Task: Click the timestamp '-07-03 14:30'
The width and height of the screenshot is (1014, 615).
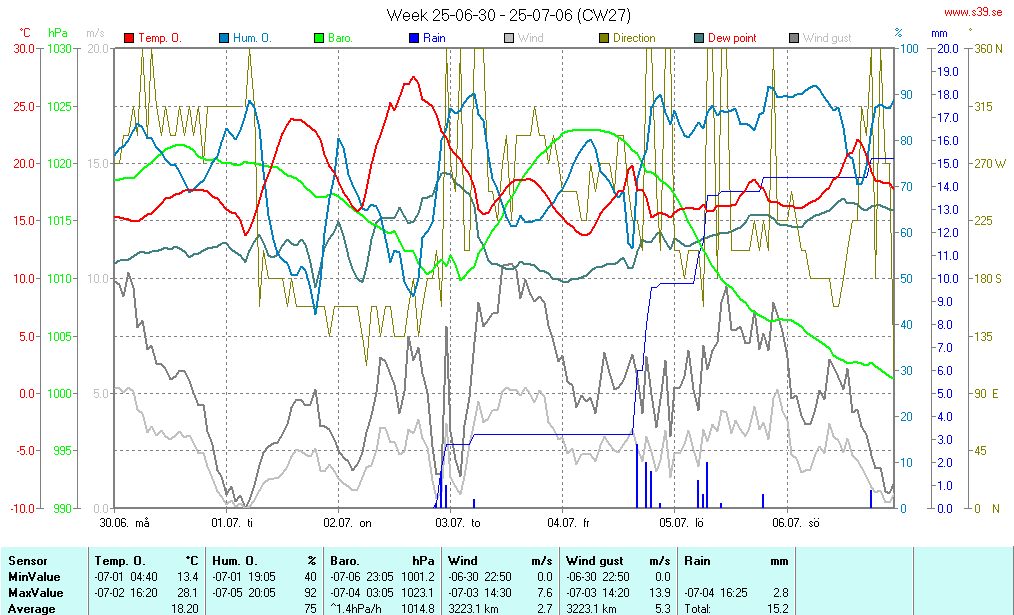Action: tap(480, 593)
